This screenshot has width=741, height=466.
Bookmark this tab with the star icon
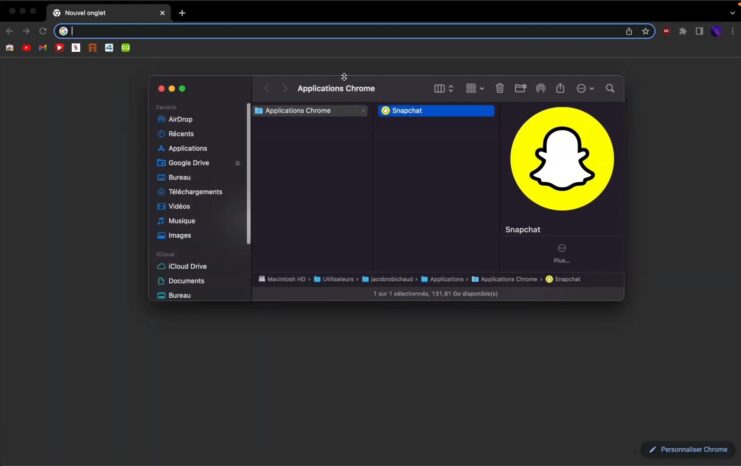[646, 31]
